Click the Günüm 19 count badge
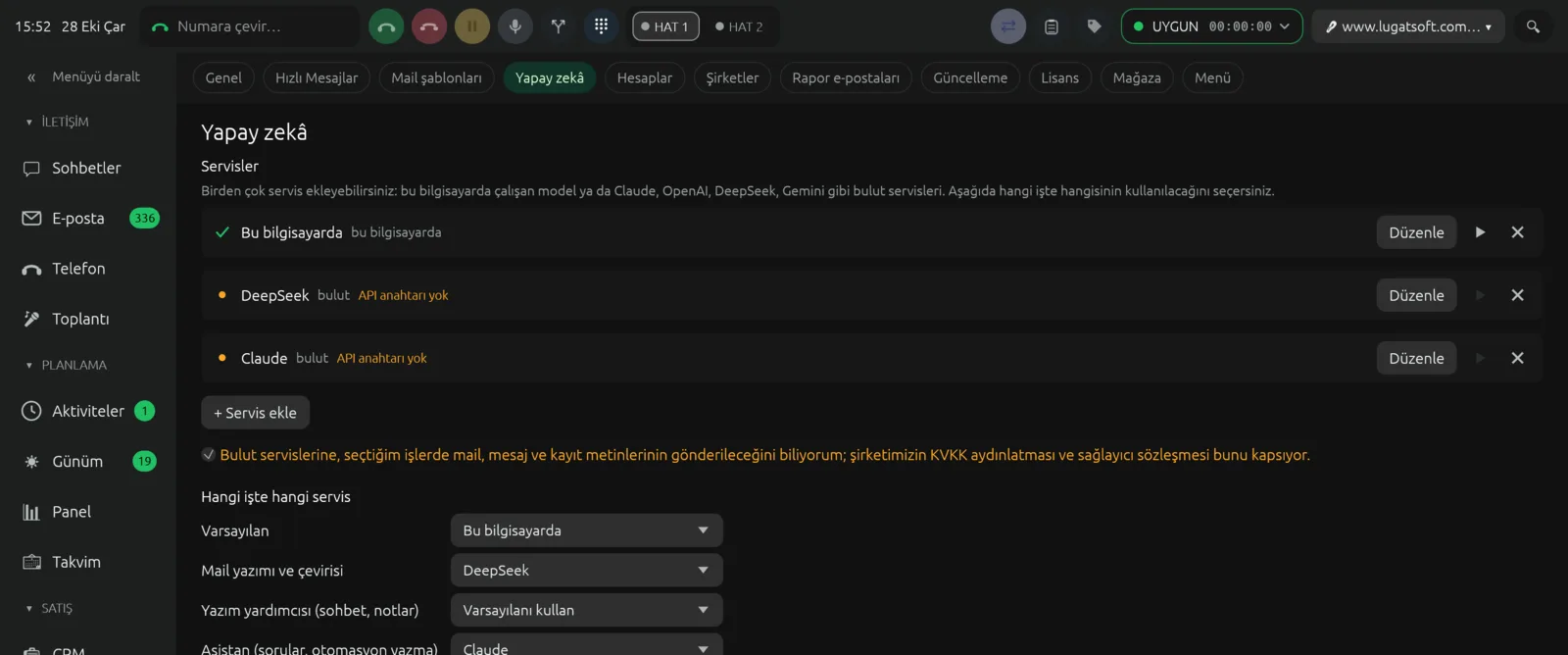The height and width of the screenshot is (655, 1568). [144, 461]
